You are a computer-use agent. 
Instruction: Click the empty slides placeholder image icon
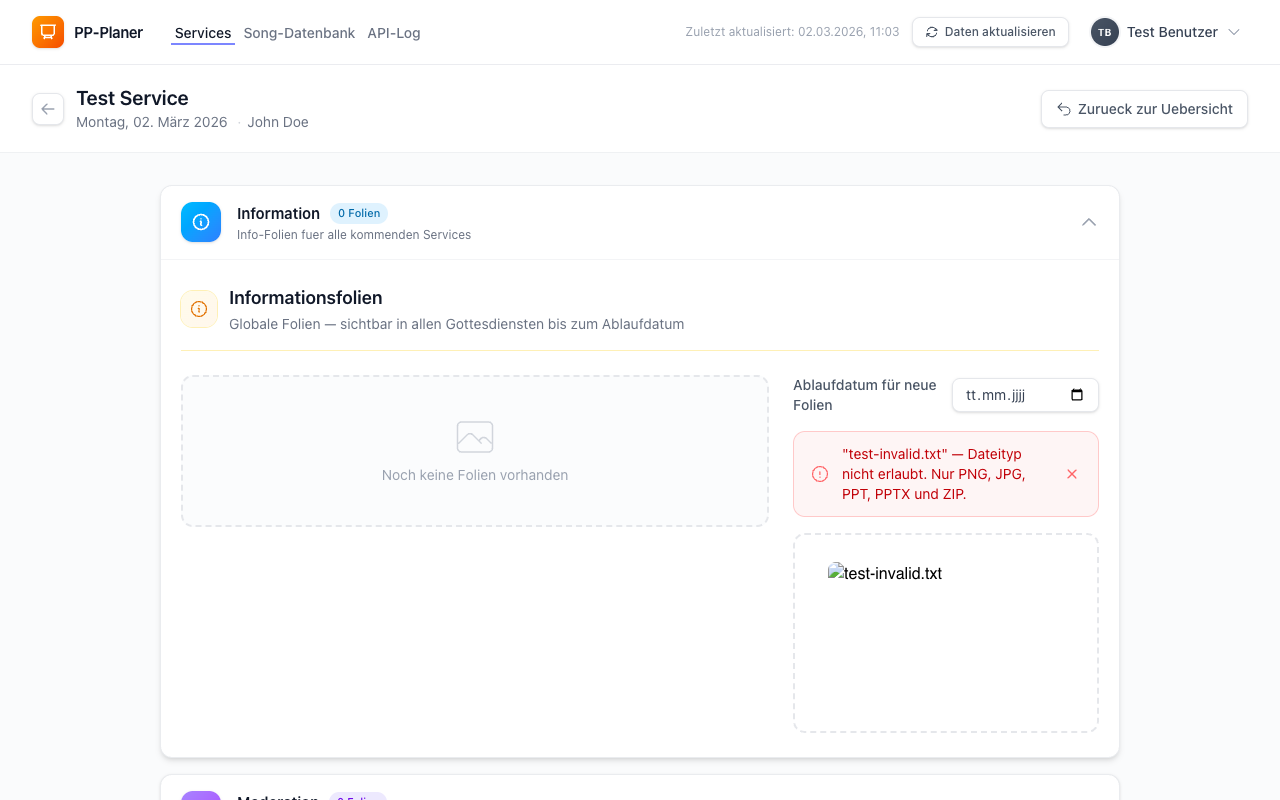point(475,437)
